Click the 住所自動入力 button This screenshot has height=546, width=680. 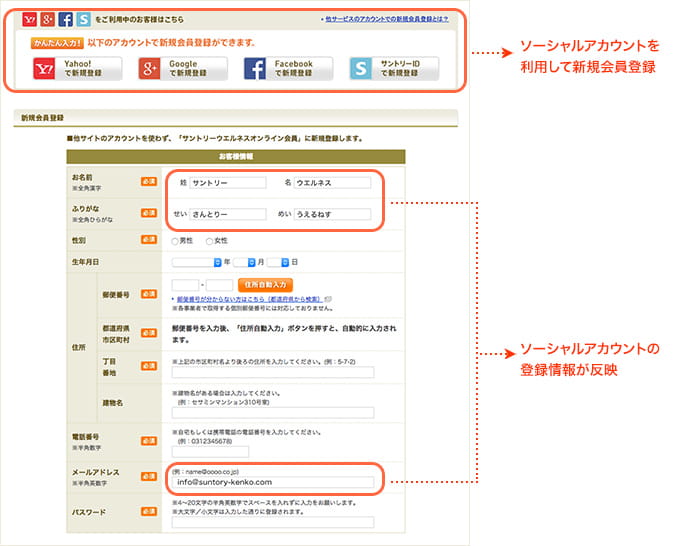(x=265, y=285)
